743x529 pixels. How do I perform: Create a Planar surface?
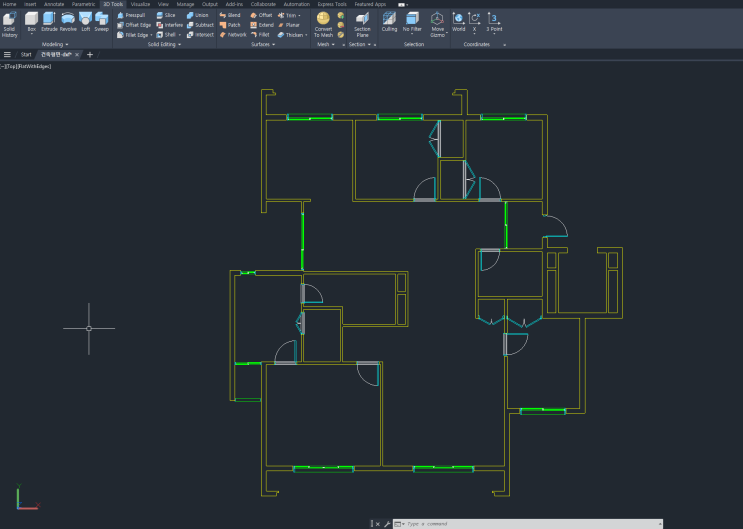click(x=289, y=25)
